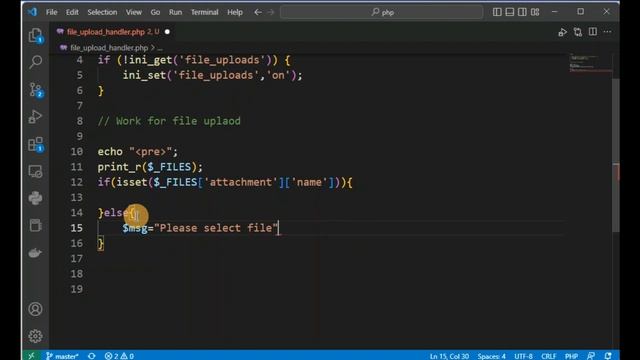Change indentation via Spaces: 4
The height and width of the screenshot is (360, 640).
pos(492,356)
